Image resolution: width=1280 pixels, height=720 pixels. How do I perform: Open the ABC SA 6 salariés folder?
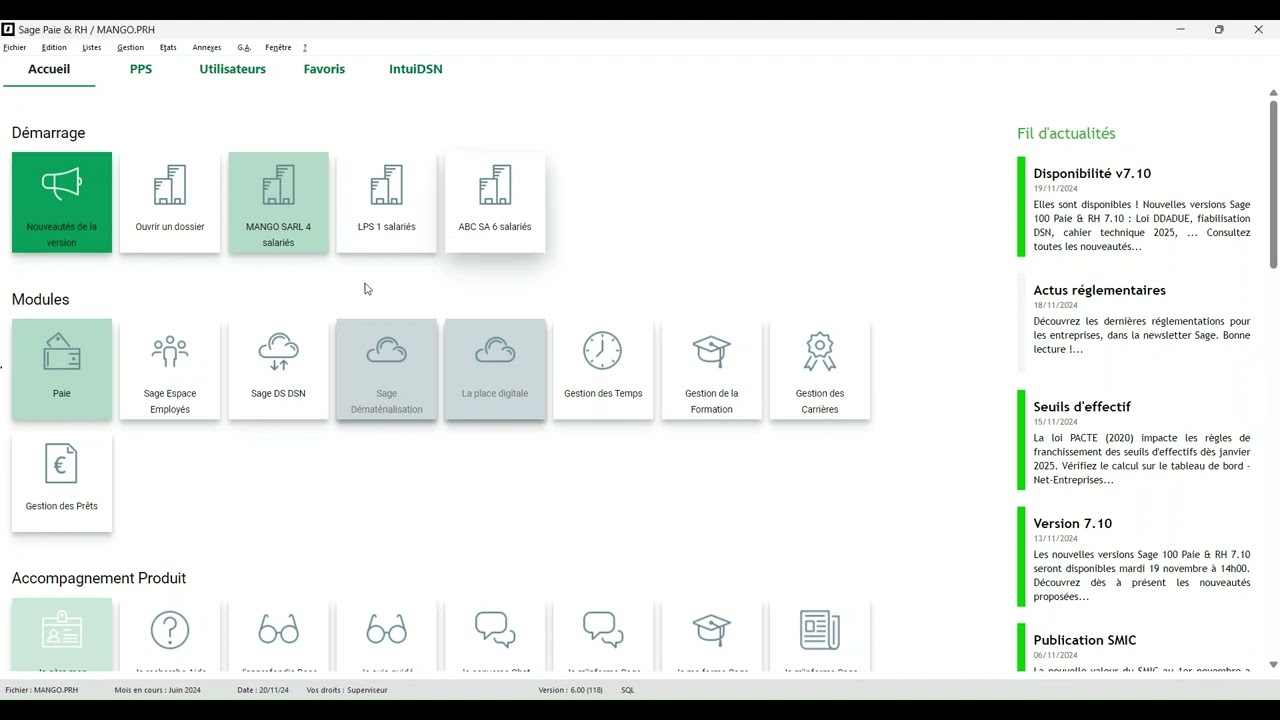click(x=495, y=202)
